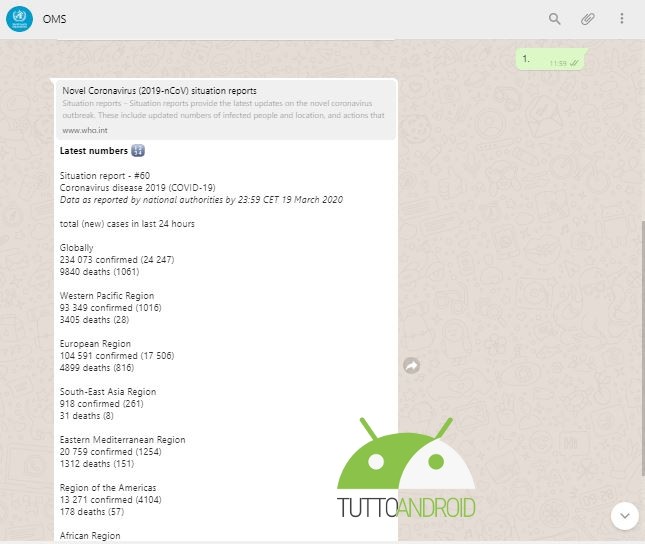Open the attachment paperclip menu

click(x=588, y=19)
